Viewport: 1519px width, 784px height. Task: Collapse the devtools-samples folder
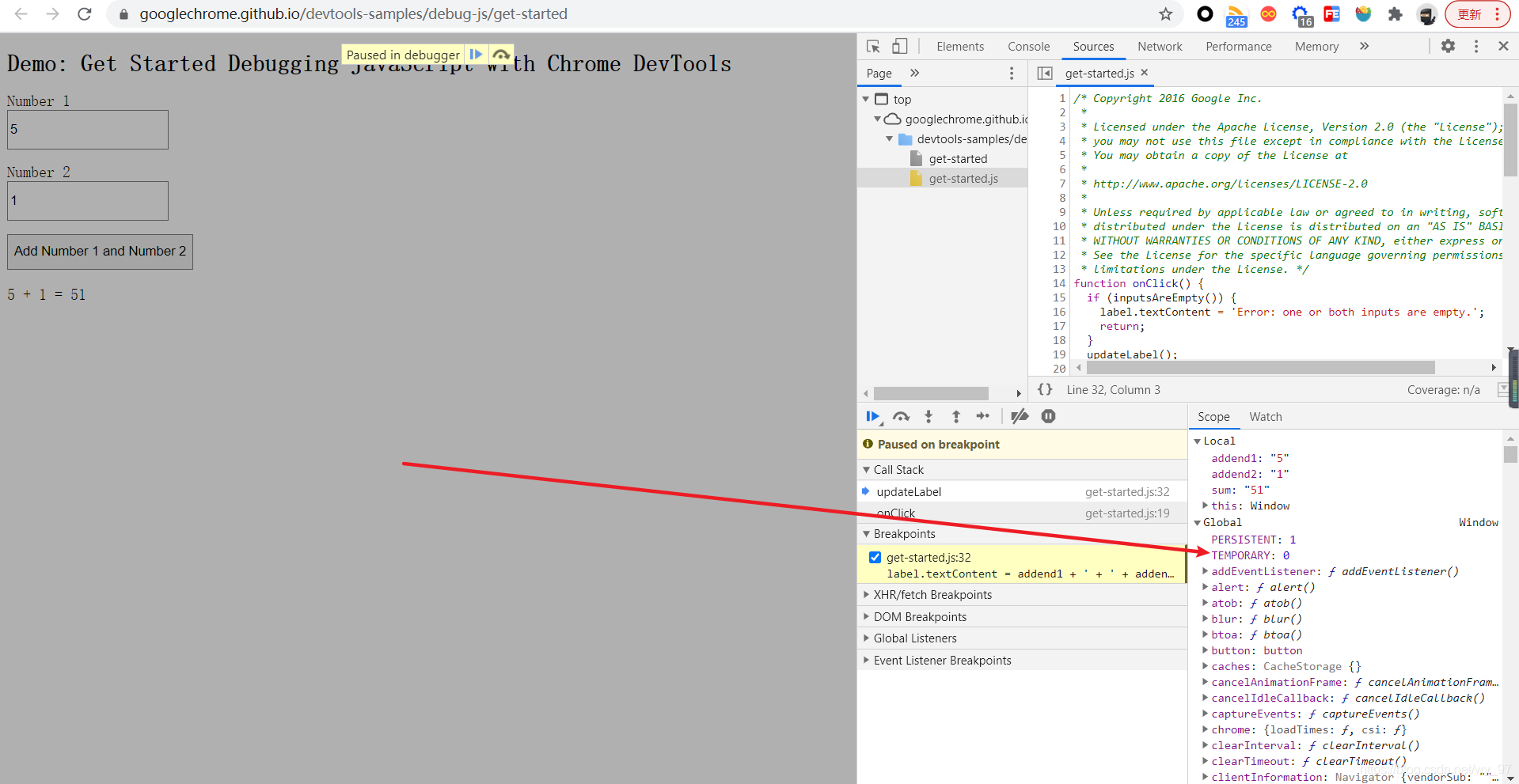pyautogui.click(x=889, y=139)
